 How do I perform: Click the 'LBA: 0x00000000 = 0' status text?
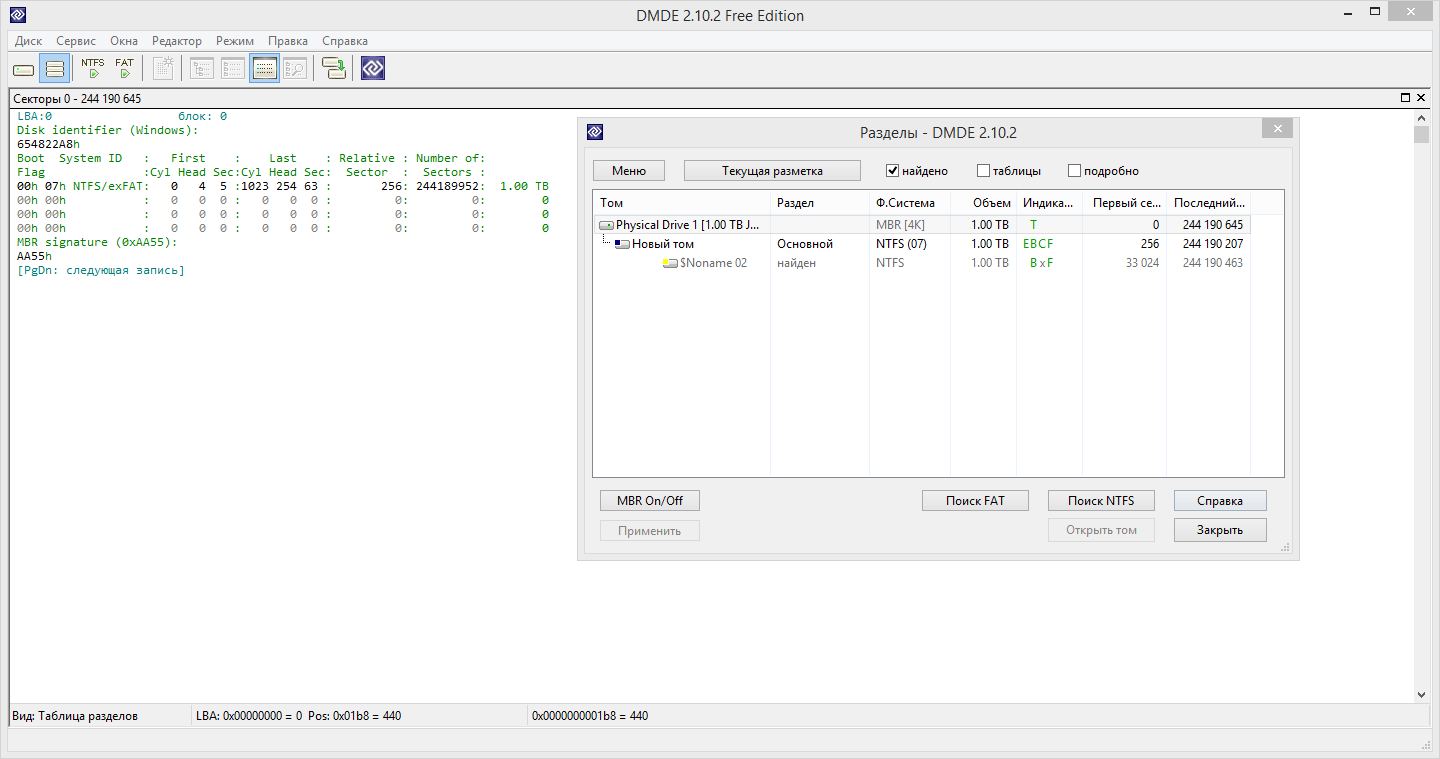point(249,716)
